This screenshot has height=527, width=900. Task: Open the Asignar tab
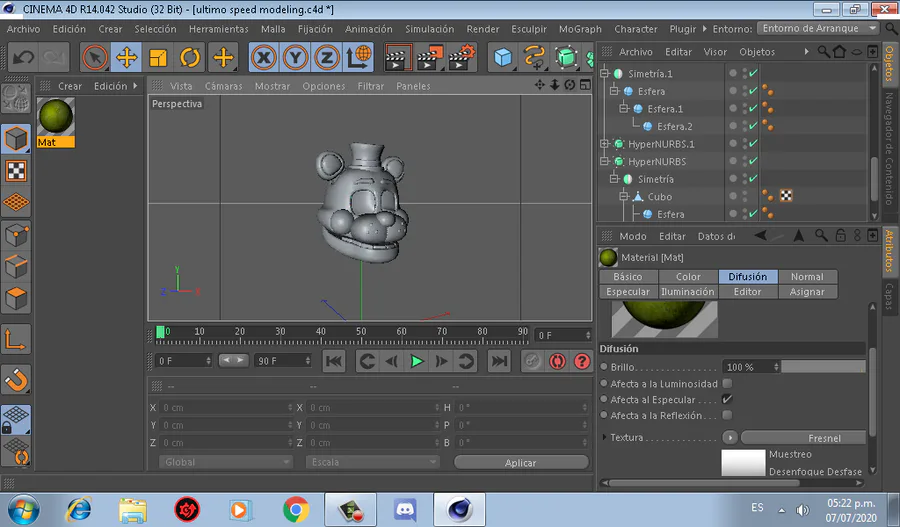[807, 292]
